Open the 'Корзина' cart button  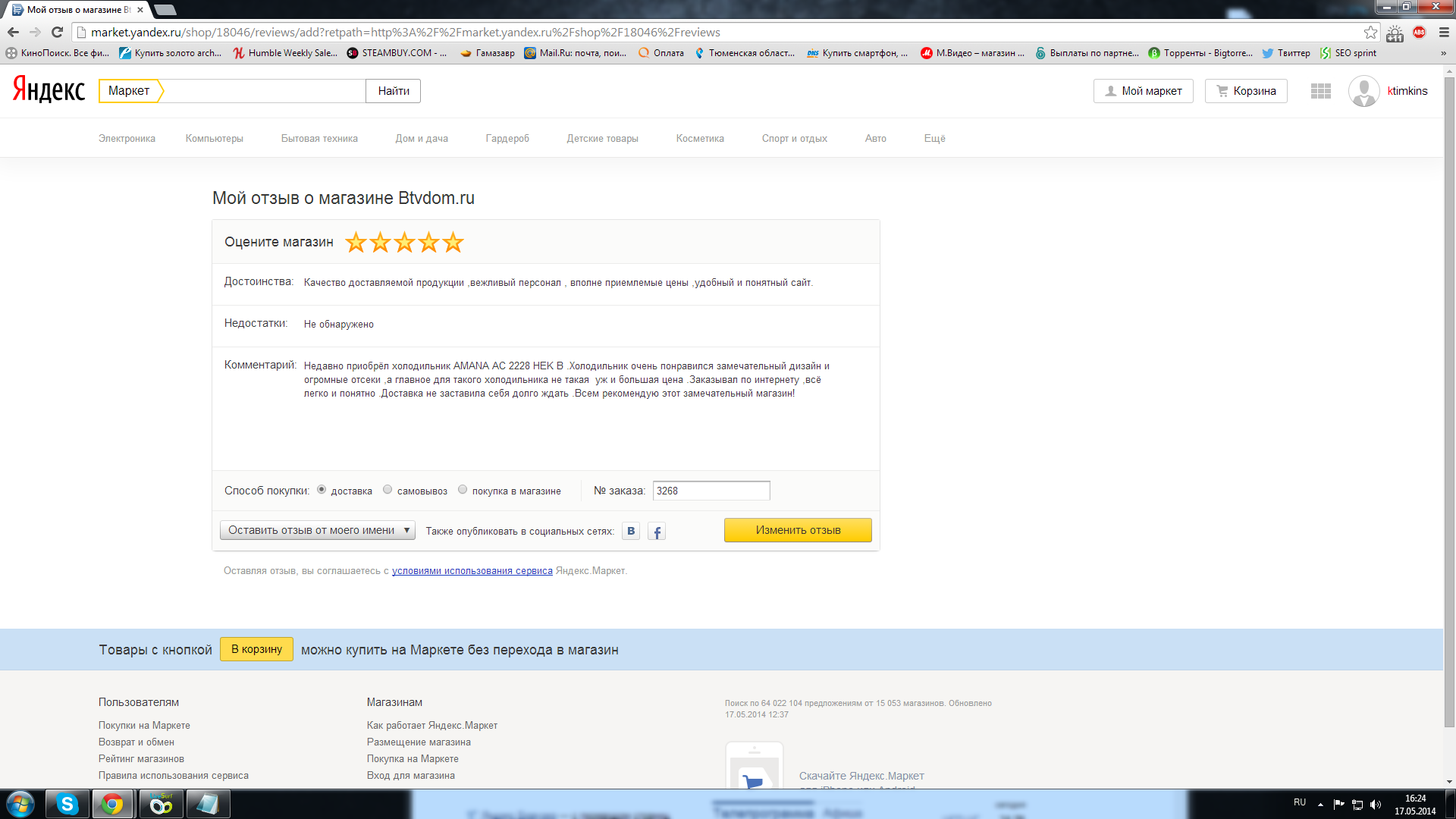click(x=1246, y=91)
